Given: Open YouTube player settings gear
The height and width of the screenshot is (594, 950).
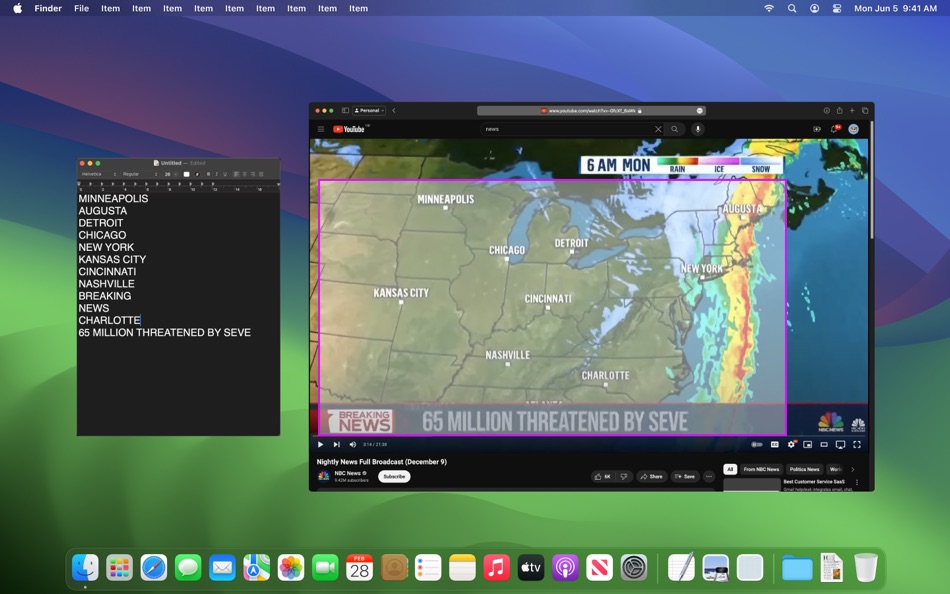Looking at the screenshot, I should tap(791, 444).
